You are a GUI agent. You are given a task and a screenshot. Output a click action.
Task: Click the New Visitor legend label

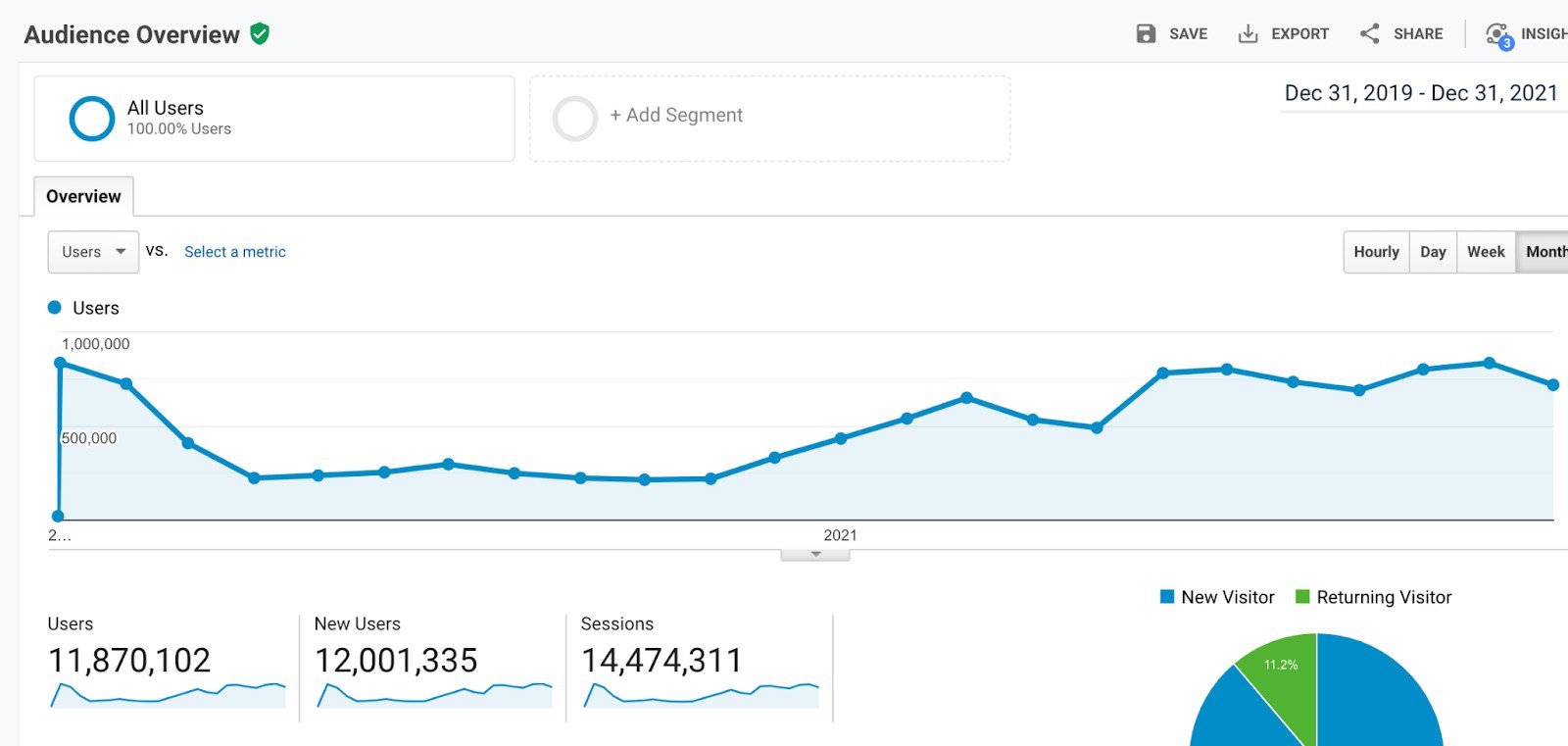point(1228,597)
